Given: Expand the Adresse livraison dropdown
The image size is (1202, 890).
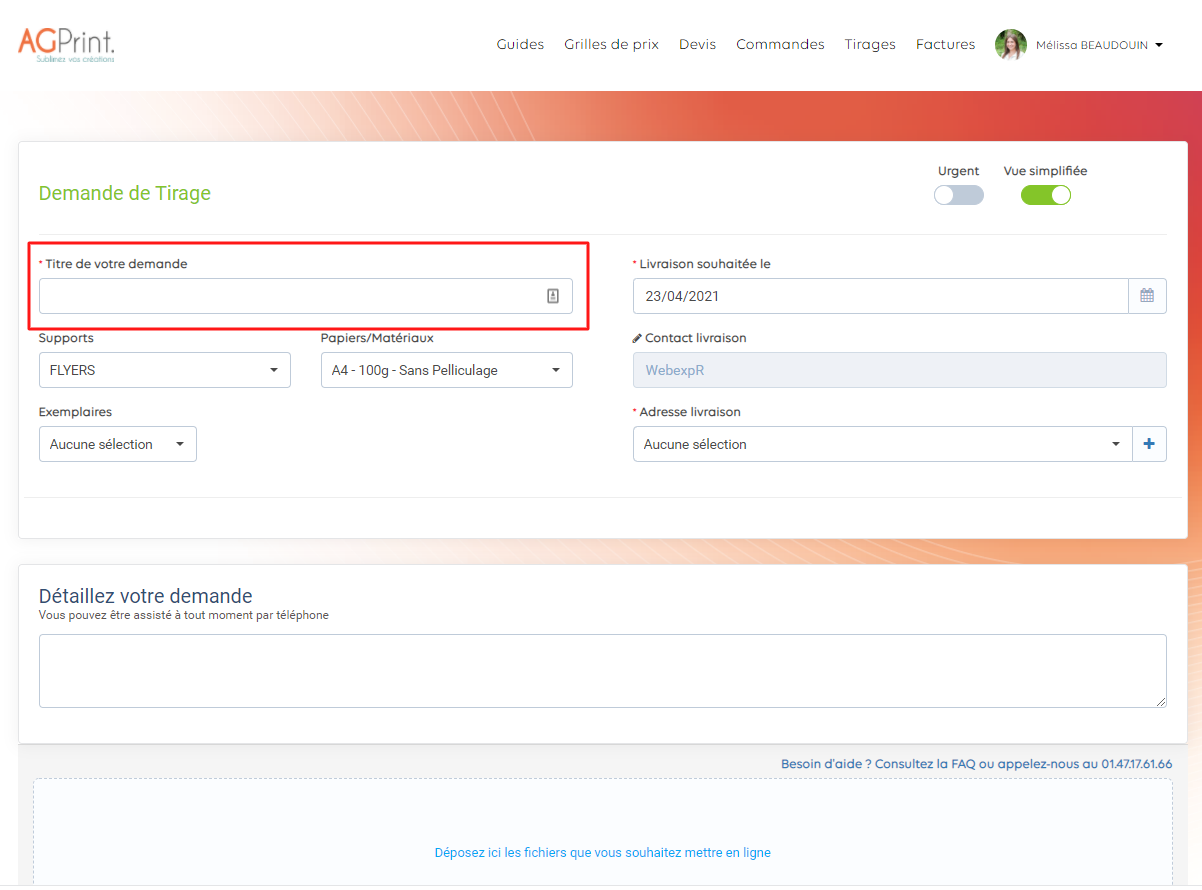Looking at the screenshot, I should point(882,444).
